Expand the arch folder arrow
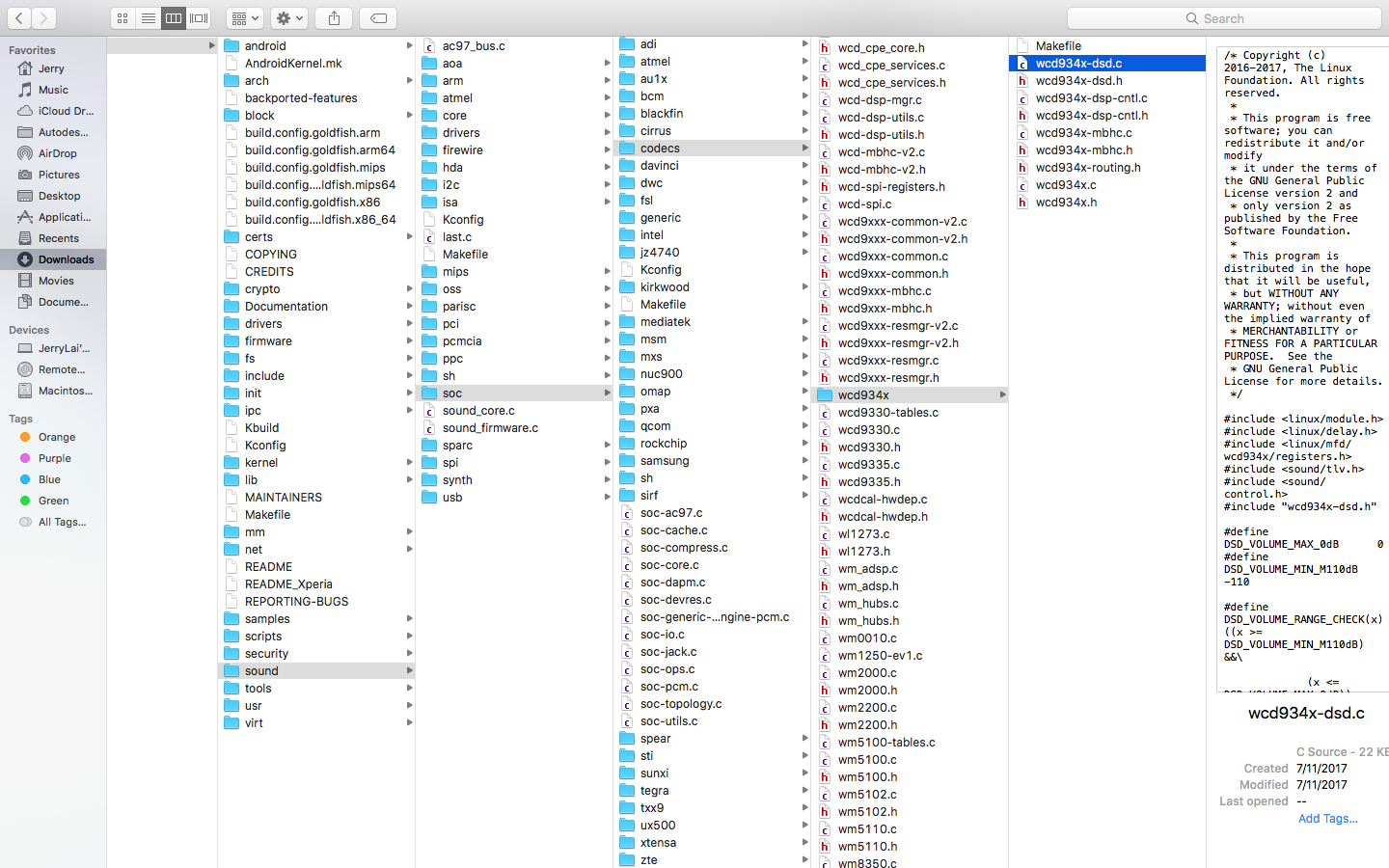Screen dimensions: 1389x868 [409, 80]
